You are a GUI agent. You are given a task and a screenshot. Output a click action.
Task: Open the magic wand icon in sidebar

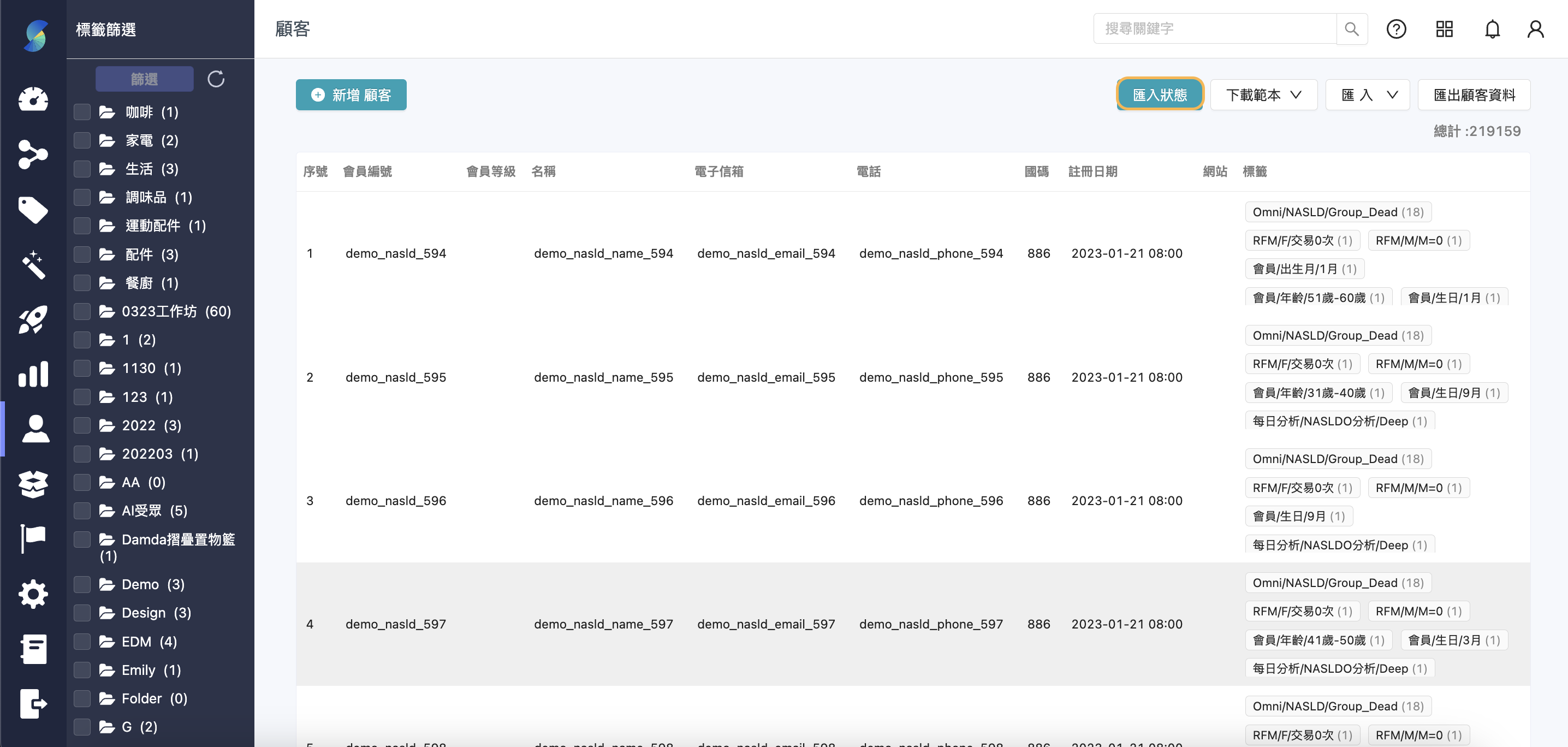pos(33,265)
